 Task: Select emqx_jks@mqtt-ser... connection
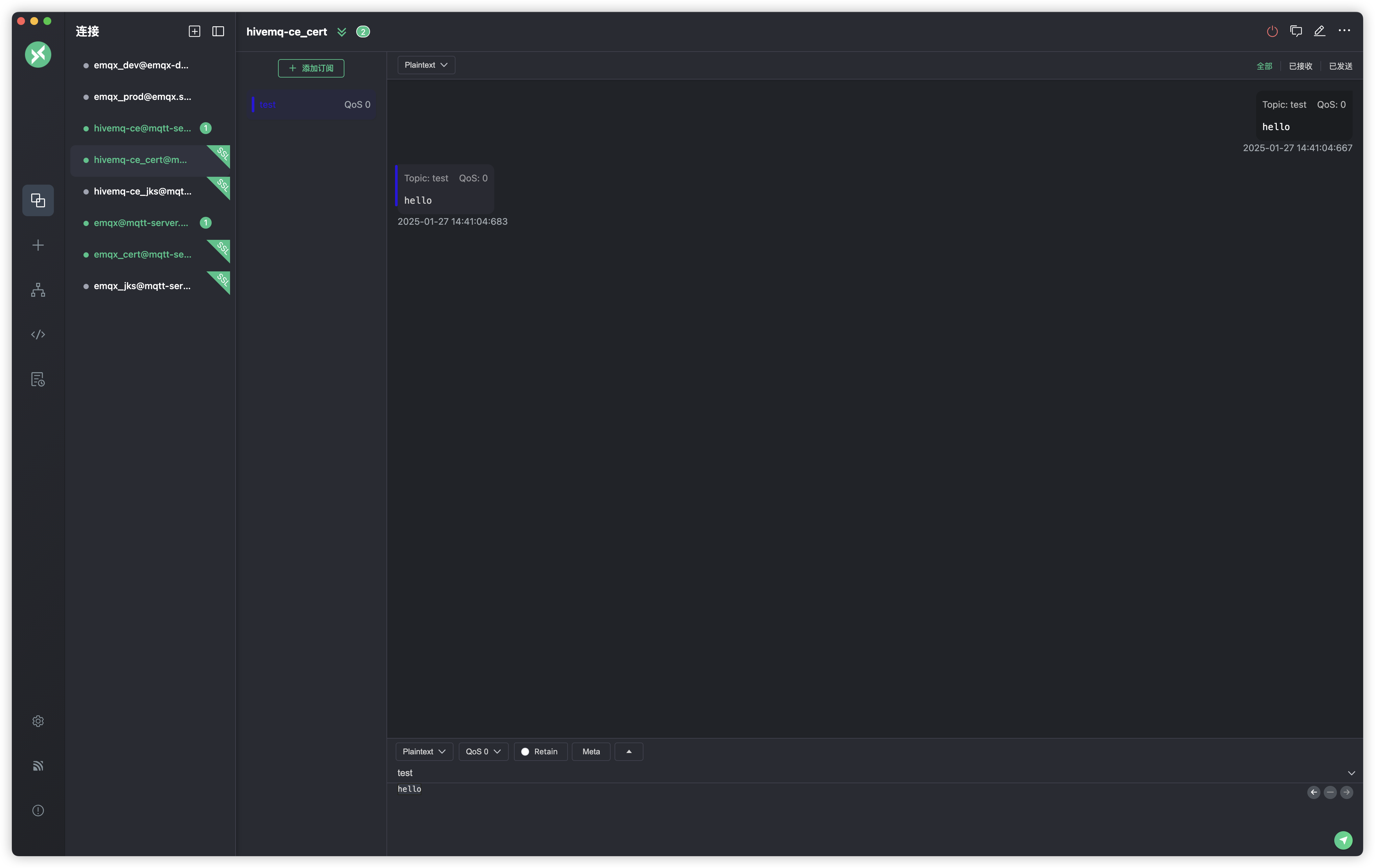point(150,286)
